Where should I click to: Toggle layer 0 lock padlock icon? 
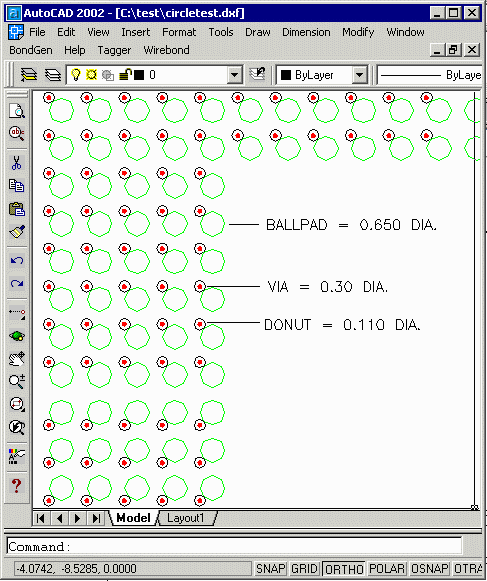click(x=125, y=75)
